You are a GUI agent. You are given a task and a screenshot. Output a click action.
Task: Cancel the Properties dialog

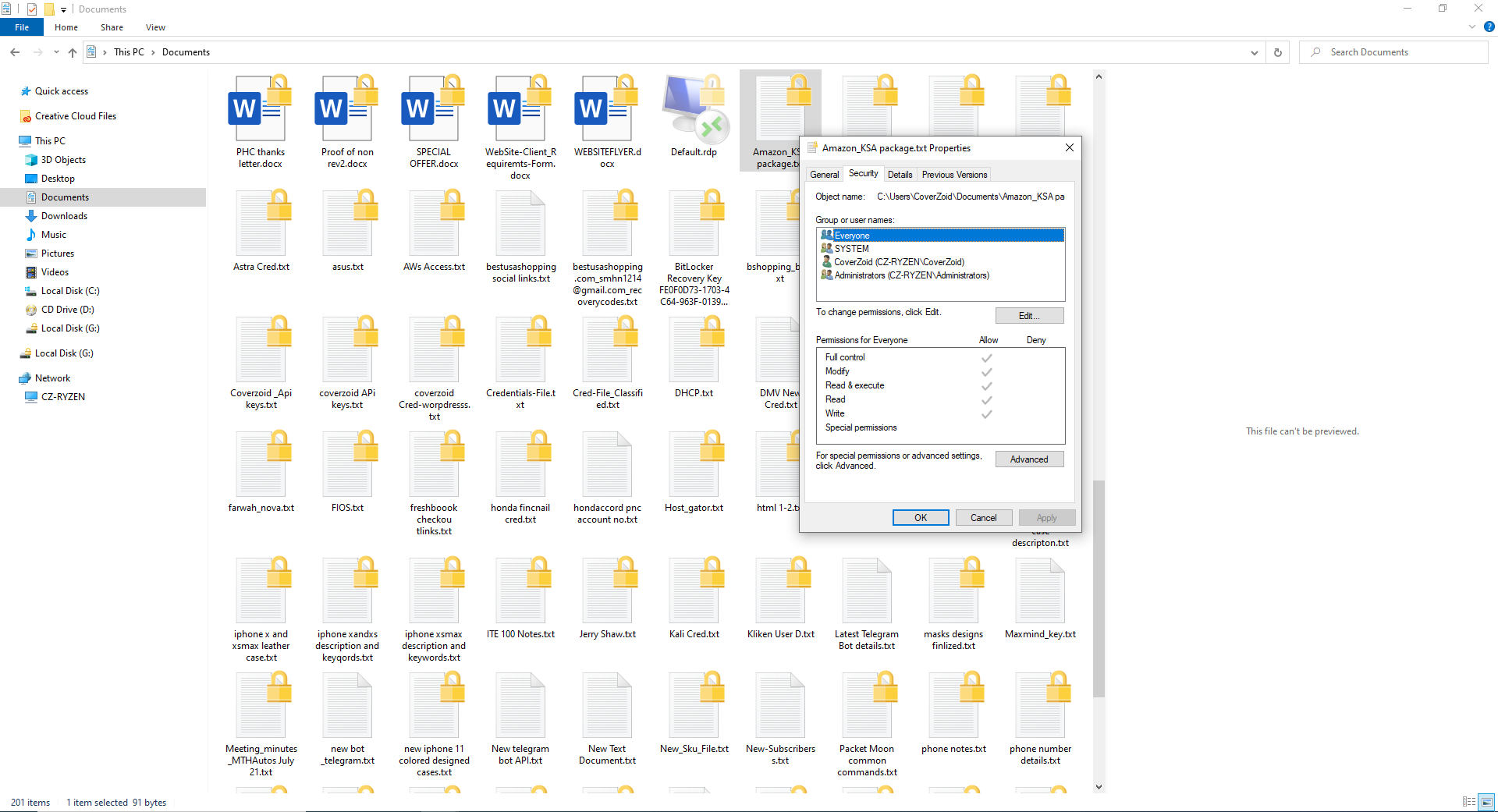tap(983, 518)
